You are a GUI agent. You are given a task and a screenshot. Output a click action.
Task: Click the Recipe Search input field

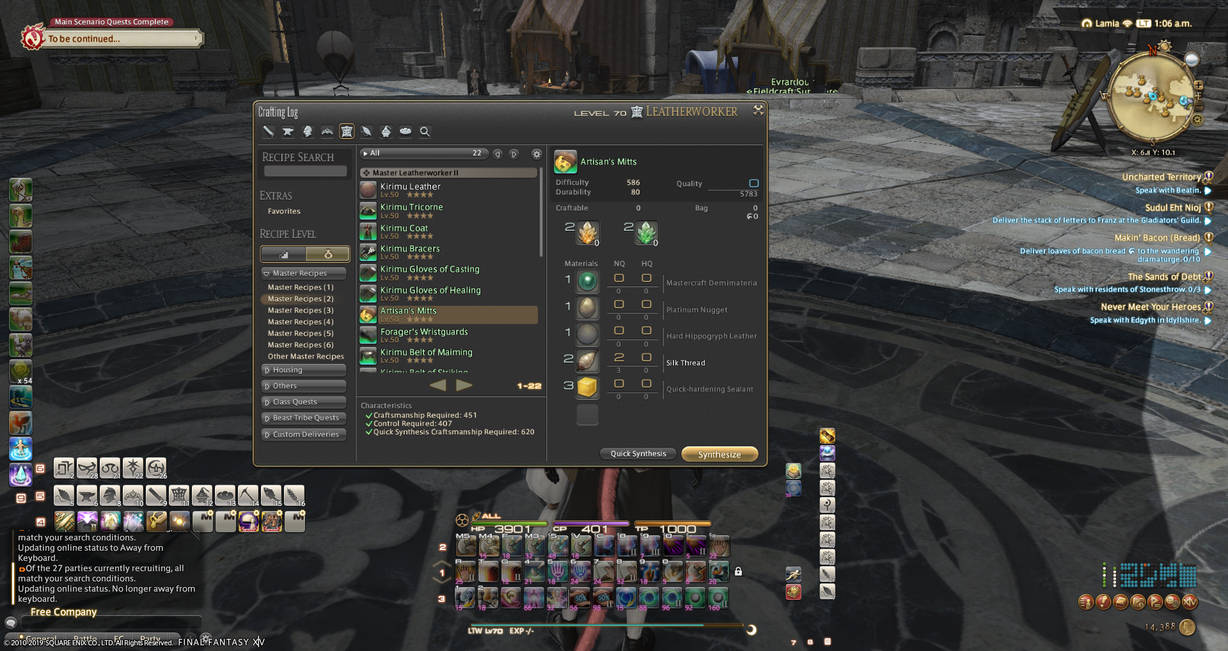pos(304,171)
